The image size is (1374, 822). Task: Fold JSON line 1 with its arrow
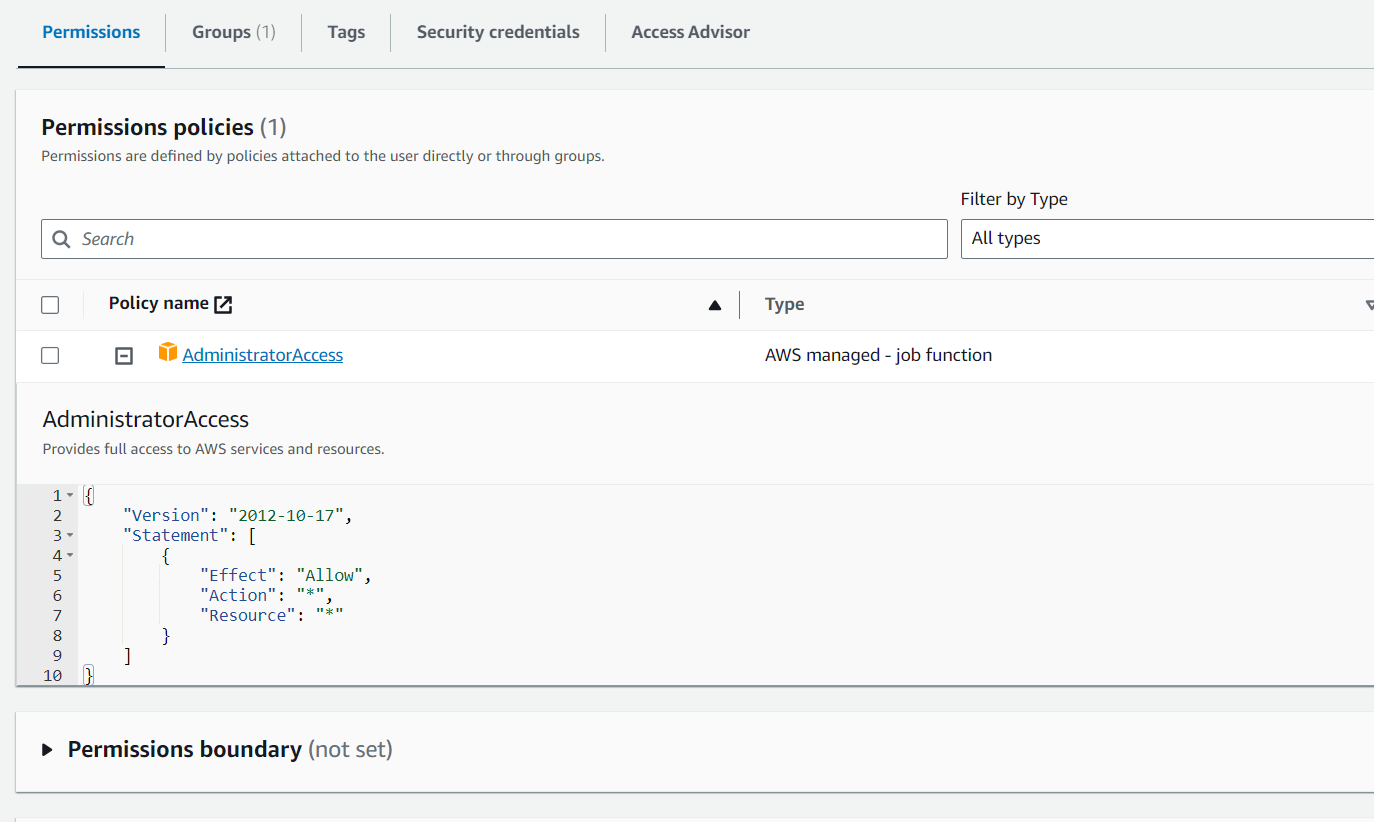coord(70,496)
